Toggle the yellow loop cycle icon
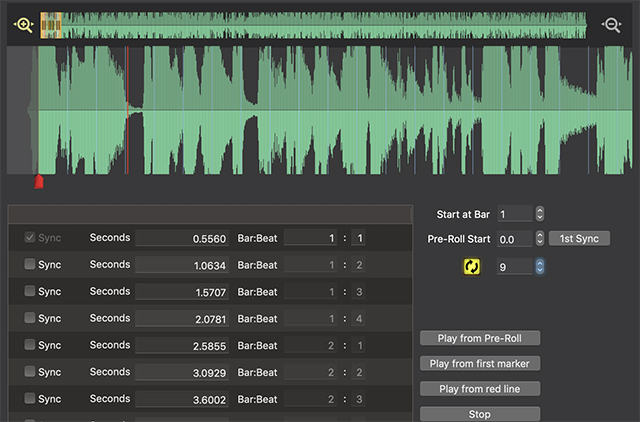Image resolution: width=640 pixels, height=422 pixels. [470, 266]
